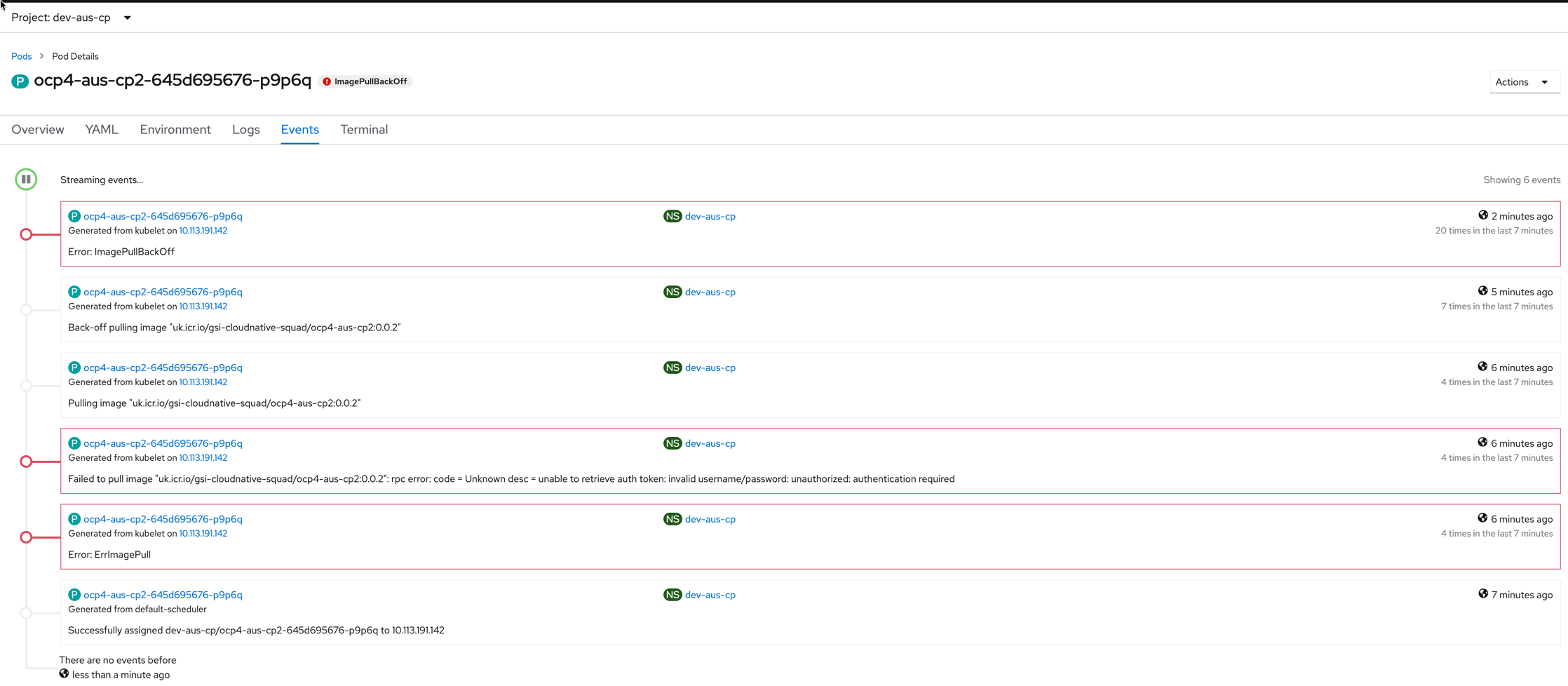Open pod link in the ErrImagePull event
The height and width of the screenshot is (686, 1568).
pos(163,518)
